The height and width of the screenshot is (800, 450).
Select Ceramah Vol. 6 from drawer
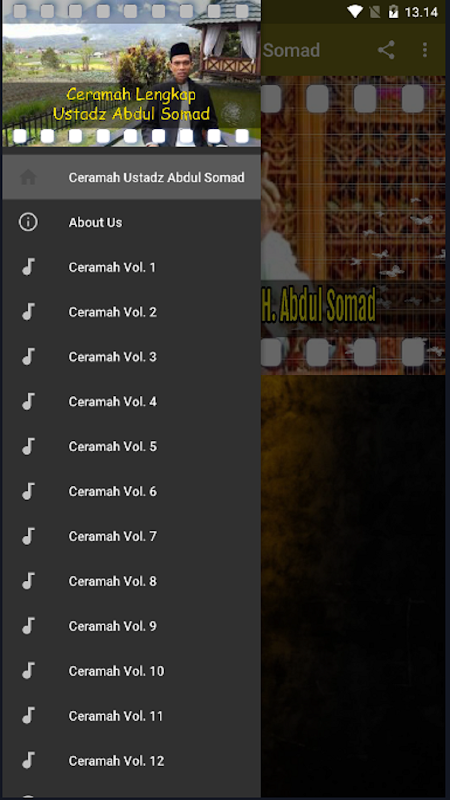131,491
